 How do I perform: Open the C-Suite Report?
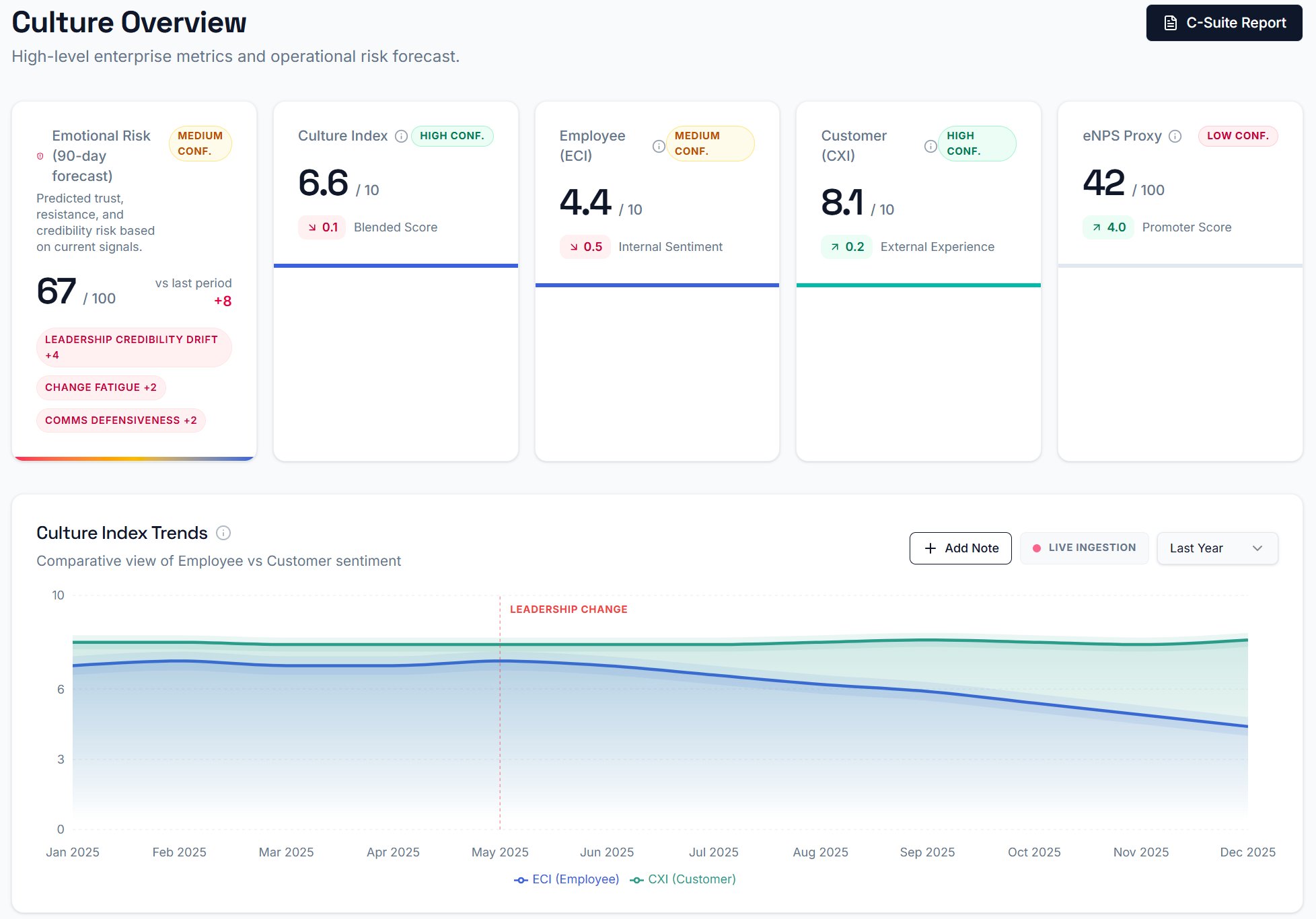point(1223,22)
